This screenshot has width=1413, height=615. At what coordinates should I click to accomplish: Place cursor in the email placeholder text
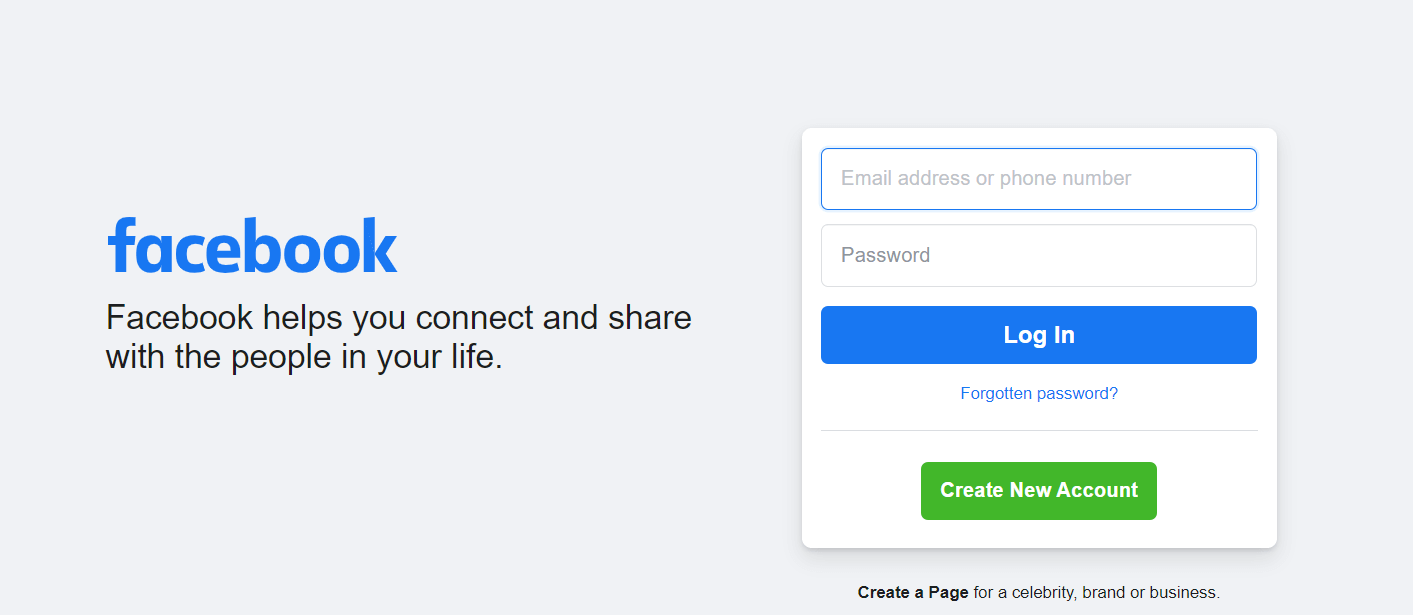986,179
